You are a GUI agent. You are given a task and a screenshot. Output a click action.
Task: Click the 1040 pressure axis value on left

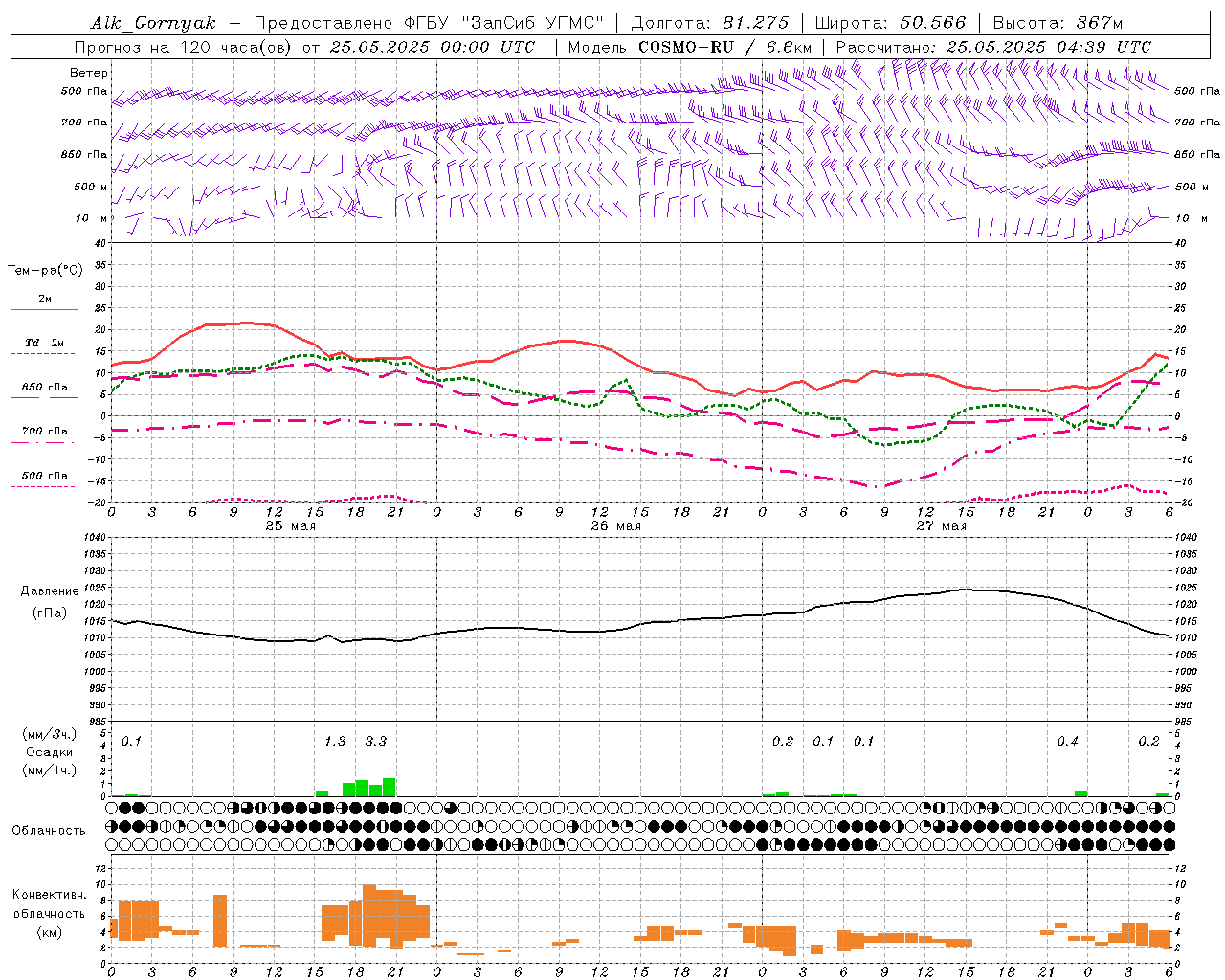click(95, 538)
